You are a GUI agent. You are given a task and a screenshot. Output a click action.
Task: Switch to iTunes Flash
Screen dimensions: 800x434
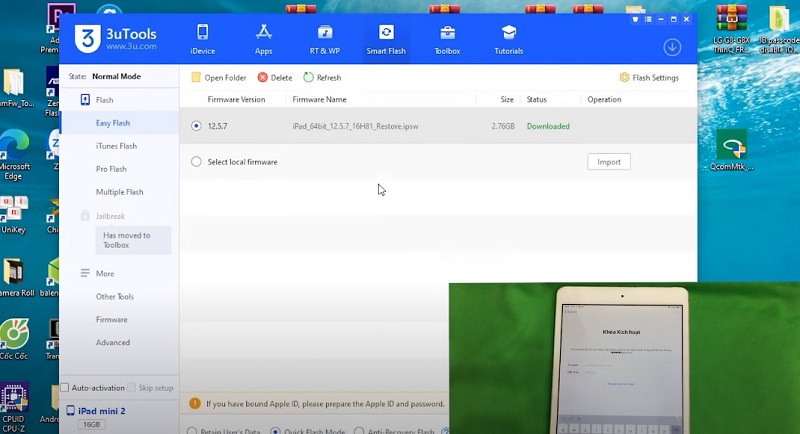click(116, 146)
